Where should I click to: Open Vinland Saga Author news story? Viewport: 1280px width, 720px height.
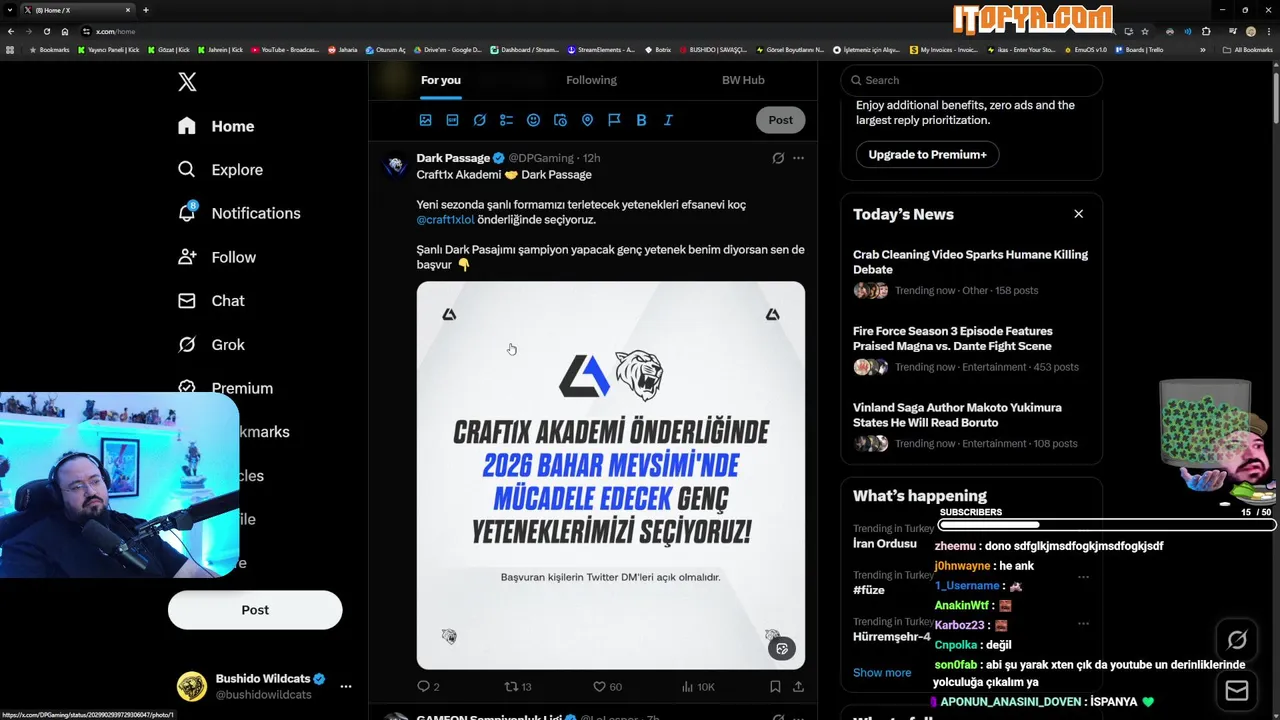971,425
